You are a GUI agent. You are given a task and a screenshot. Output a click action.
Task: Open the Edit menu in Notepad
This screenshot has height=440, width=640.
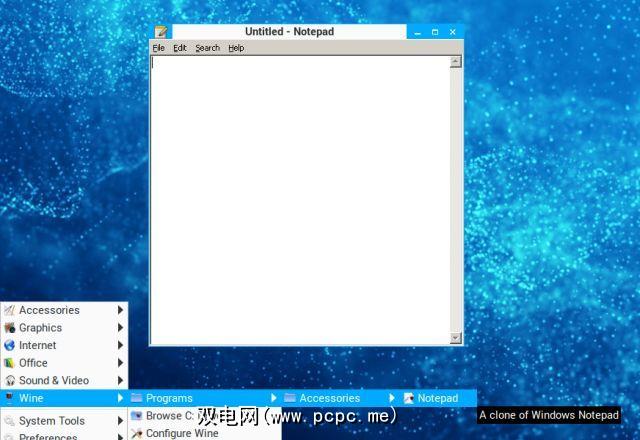coord(180,48)
